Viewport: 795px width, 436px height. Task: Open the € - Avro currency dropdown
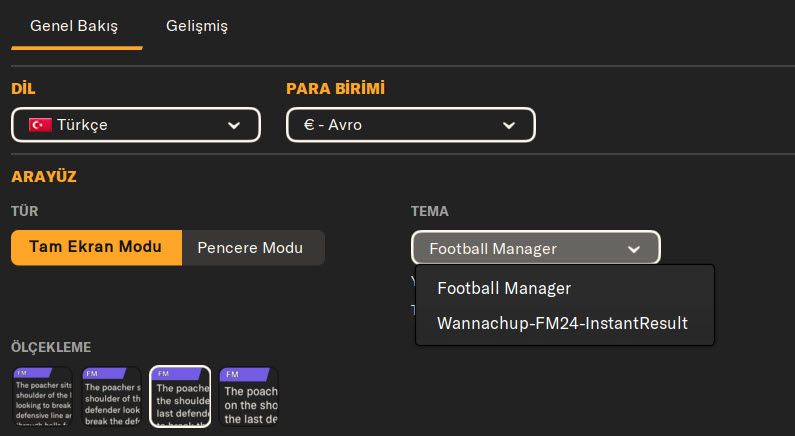coord(410,125)
